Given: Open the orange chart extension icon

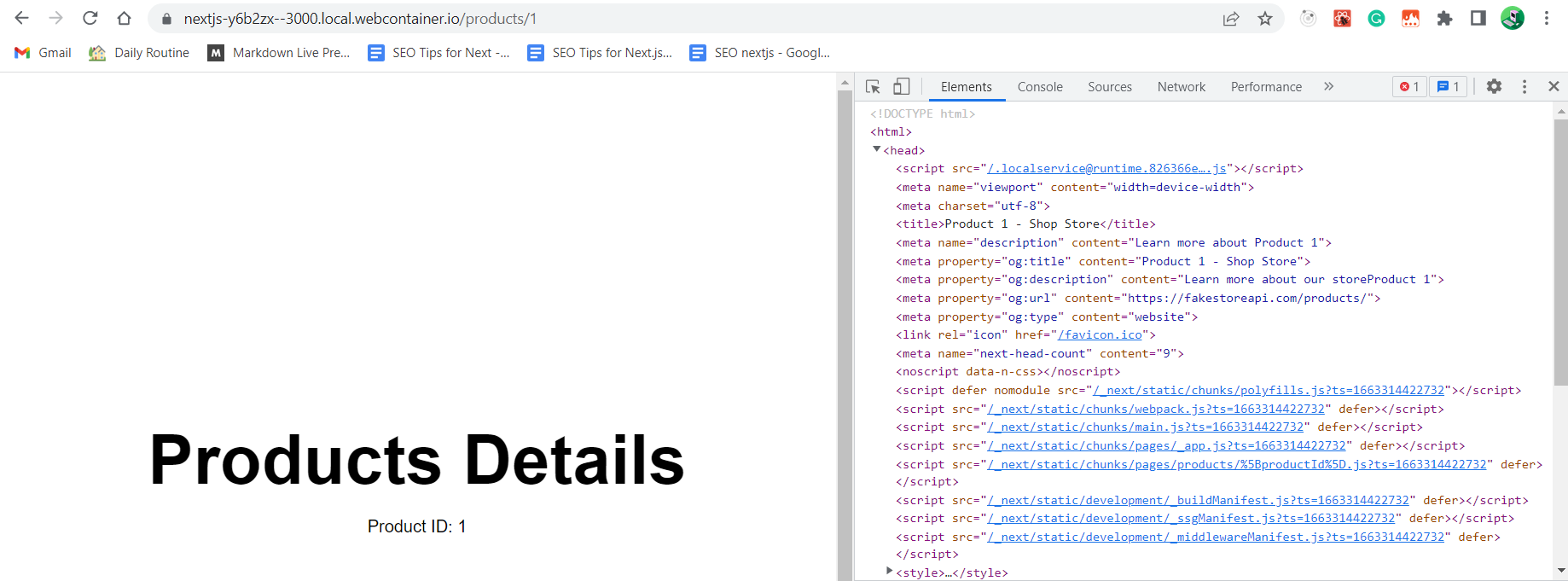Looking at the screenshot, I should pyautogui.click(x=1410, y=18).
